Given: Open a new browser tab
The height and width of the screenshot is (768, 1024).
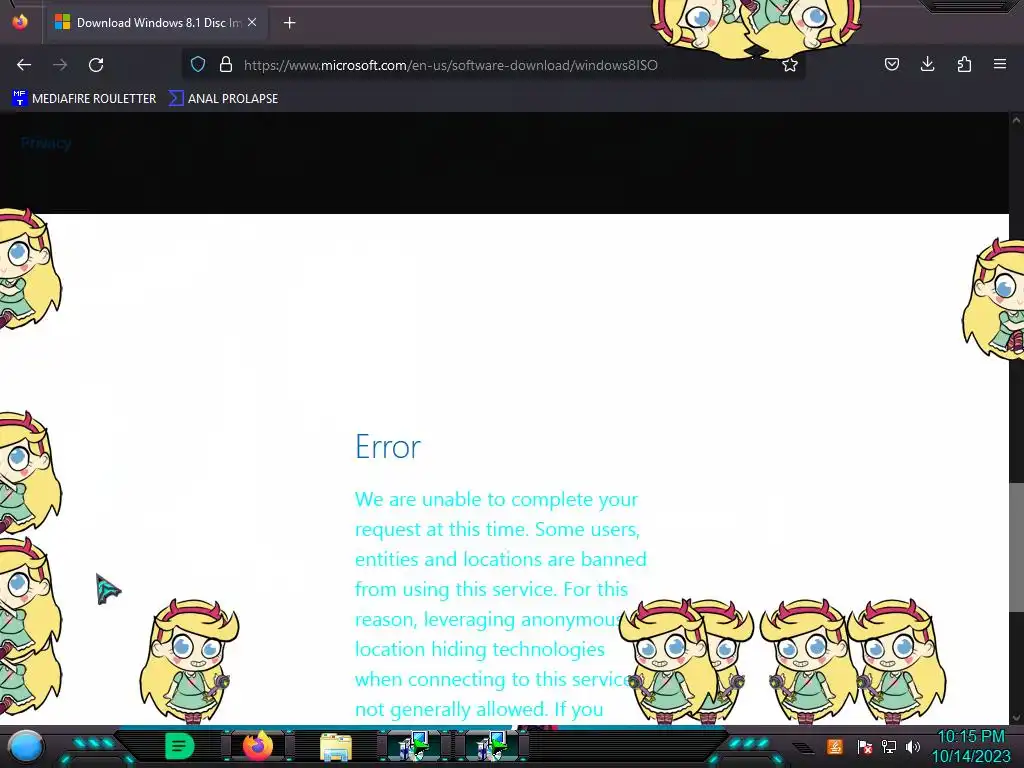Looking at the screenshot, I should (289, 23).
